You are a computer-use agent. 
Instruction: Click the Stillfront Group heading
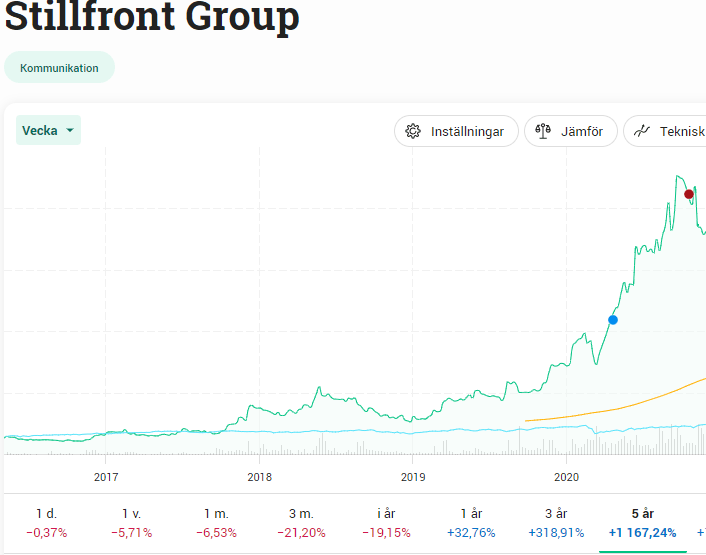(x=152, y=17)
